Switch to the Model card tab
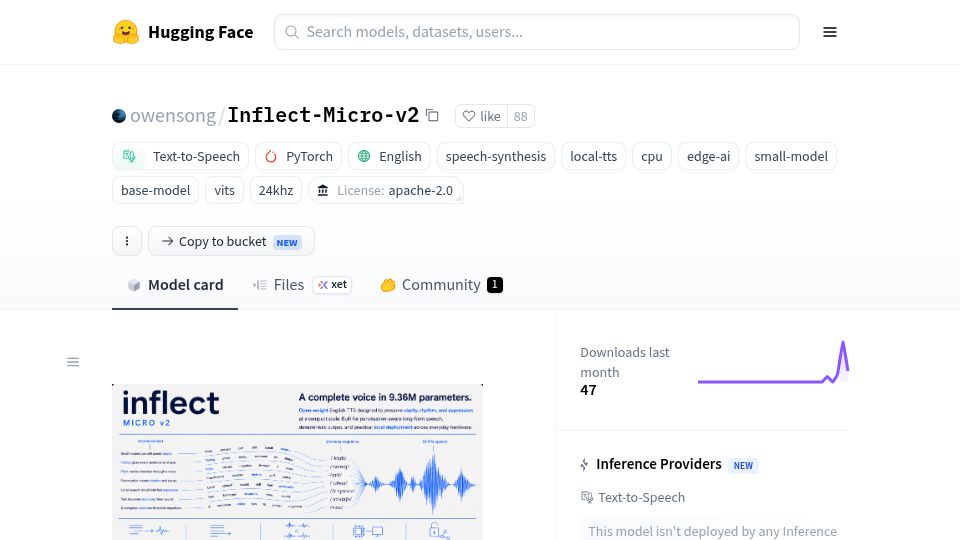Image resolution: width=960 pixels, height=540 pixels. 175,285
